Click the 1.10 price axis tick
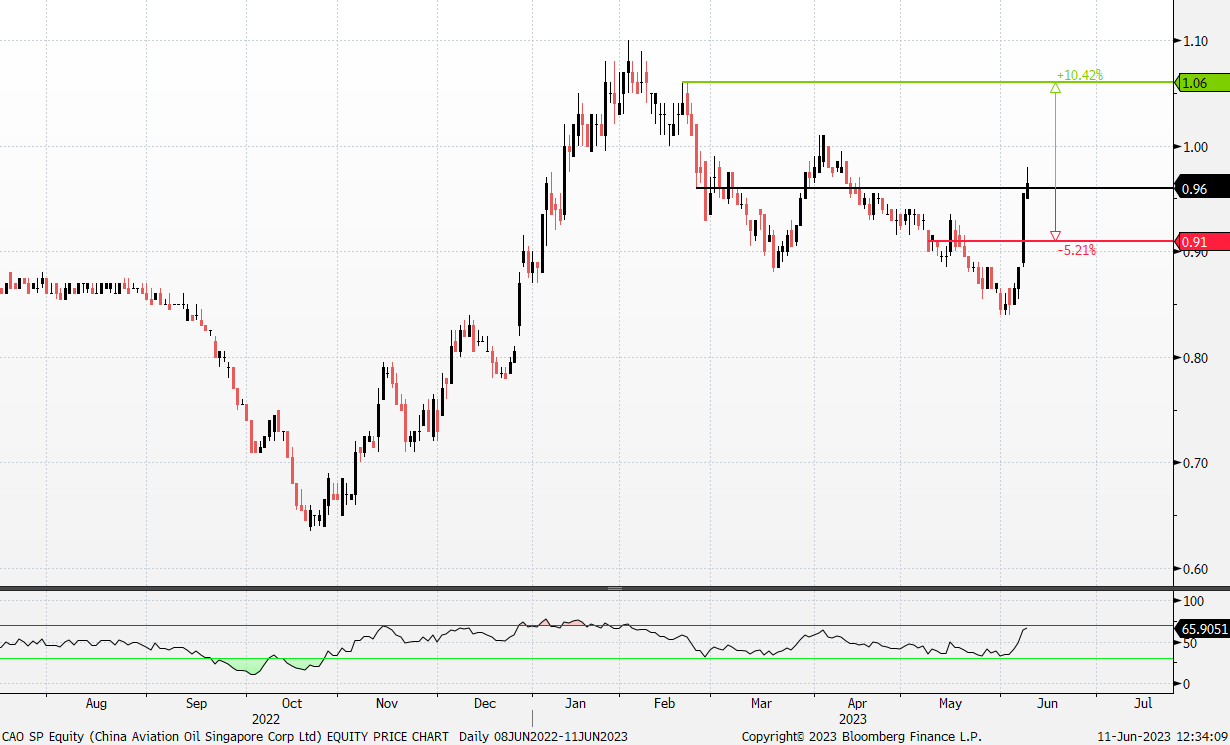Screen dimensions: 1230x745 tap(1195, 41)
